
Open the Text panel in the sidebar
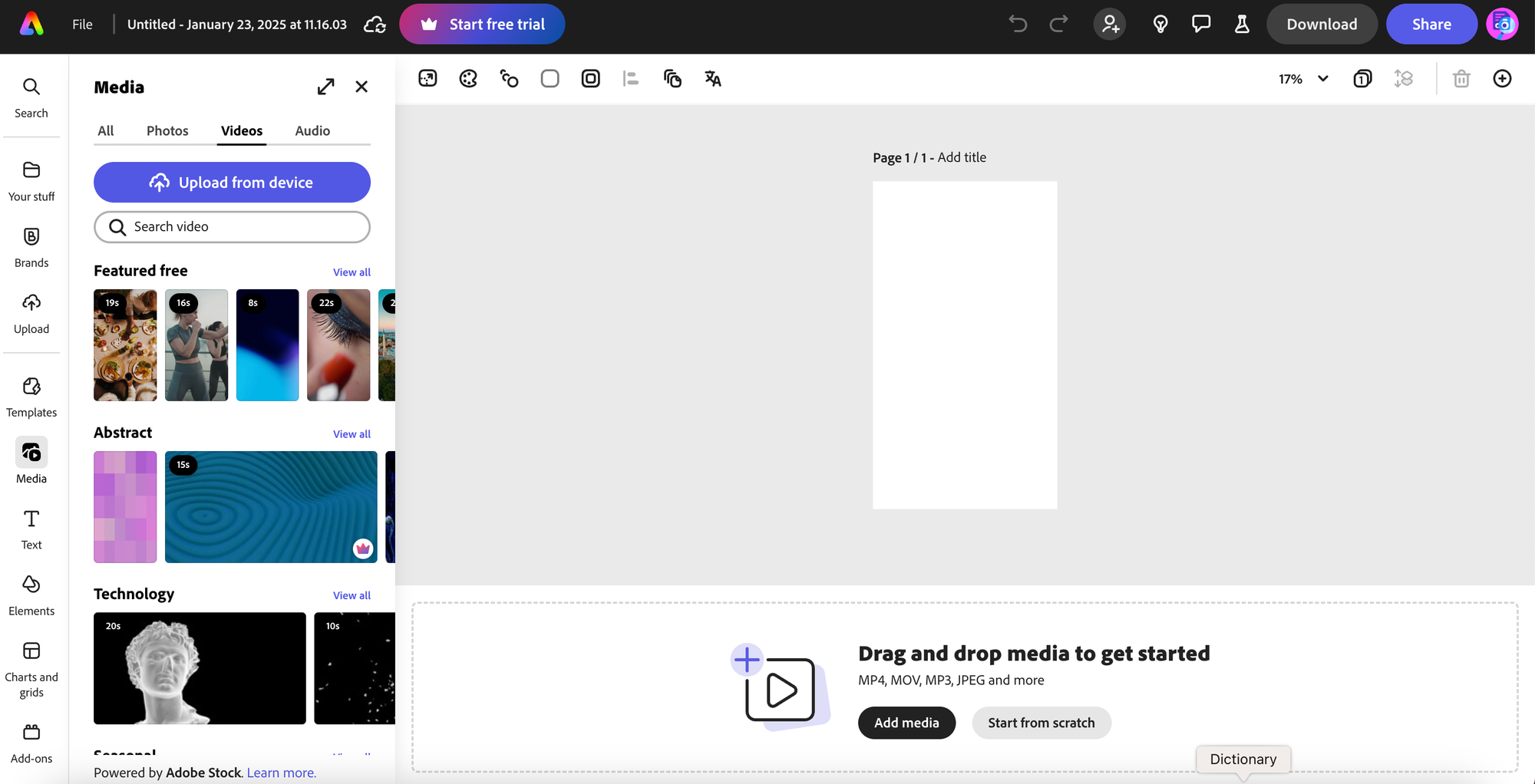pyautogui.click(x=31, y=527)
